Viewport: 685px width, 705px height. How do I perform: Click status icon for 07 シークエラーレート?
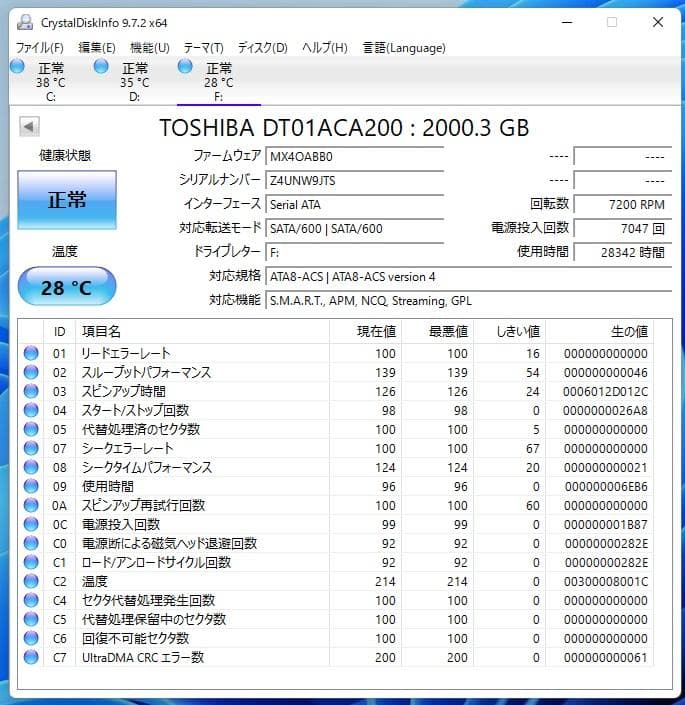pos(31,448)
